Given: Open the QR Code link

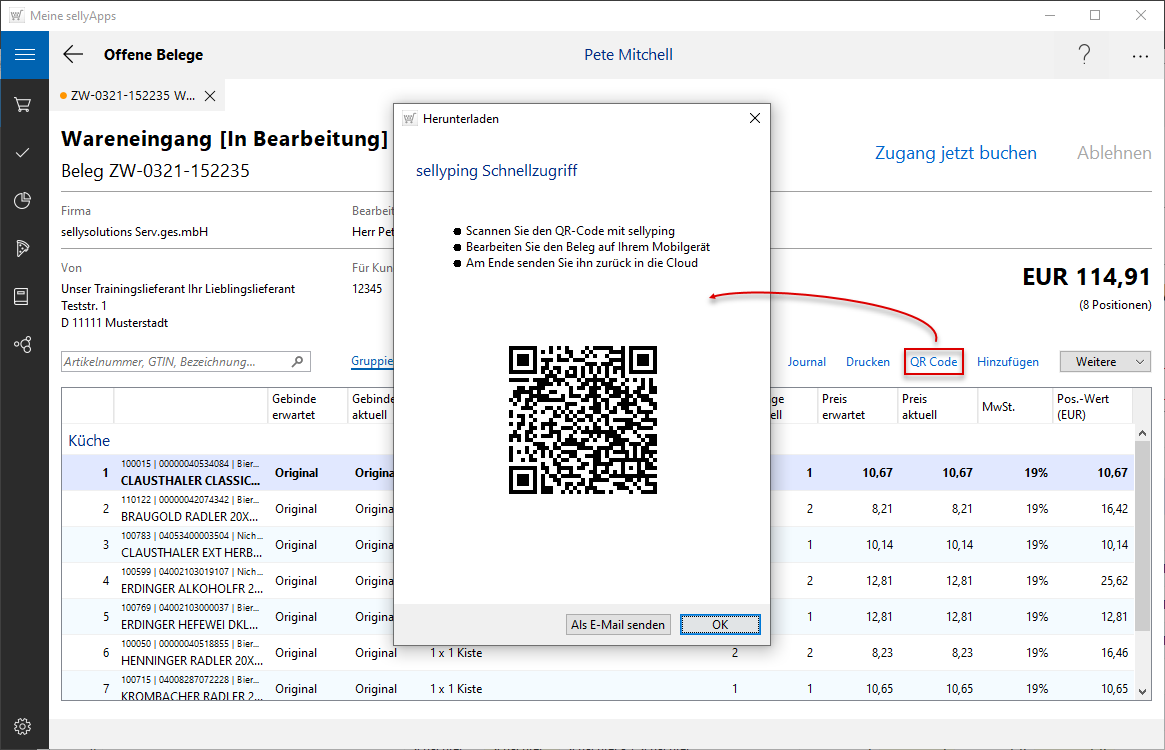Looking at the screenshot, I should (933, 362).
